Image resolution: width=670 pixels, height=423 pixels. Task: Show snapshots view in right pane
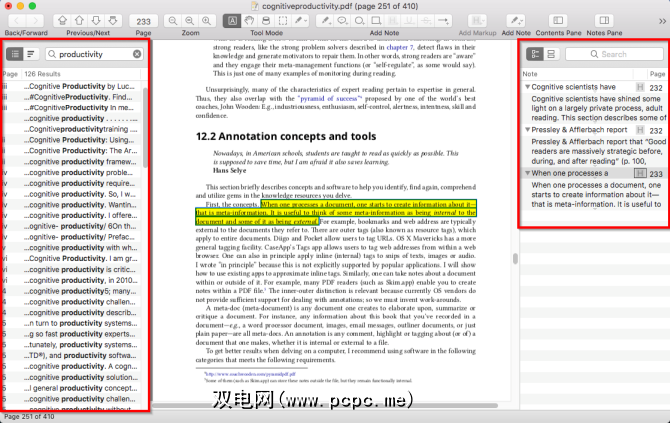click(551, 54)
